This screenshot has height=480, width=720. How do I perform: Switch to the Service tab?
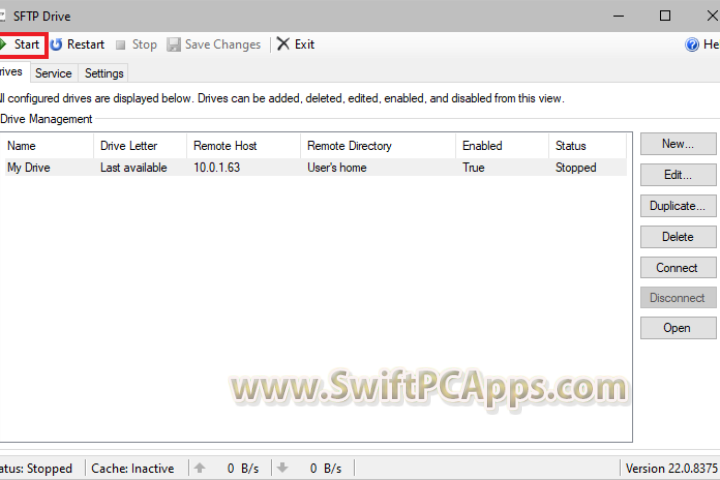tap(53, 73)
